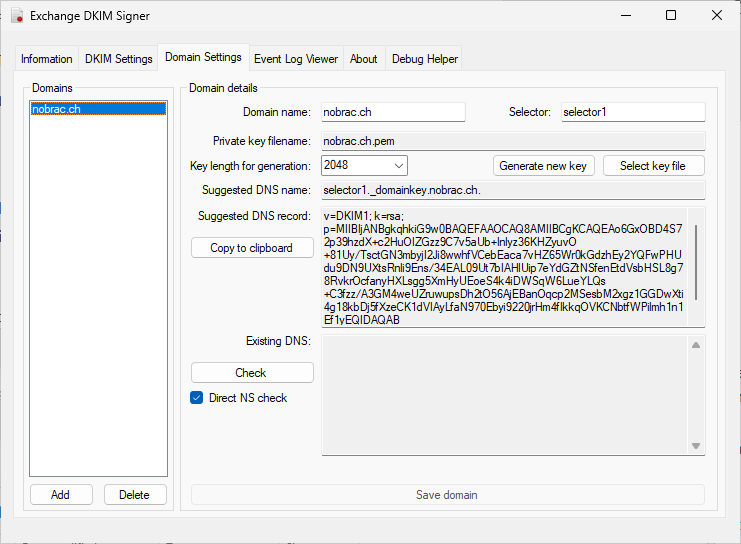Click inside the Suggested DNS record text
Viewport: 741px width, 544px height.
504,268
